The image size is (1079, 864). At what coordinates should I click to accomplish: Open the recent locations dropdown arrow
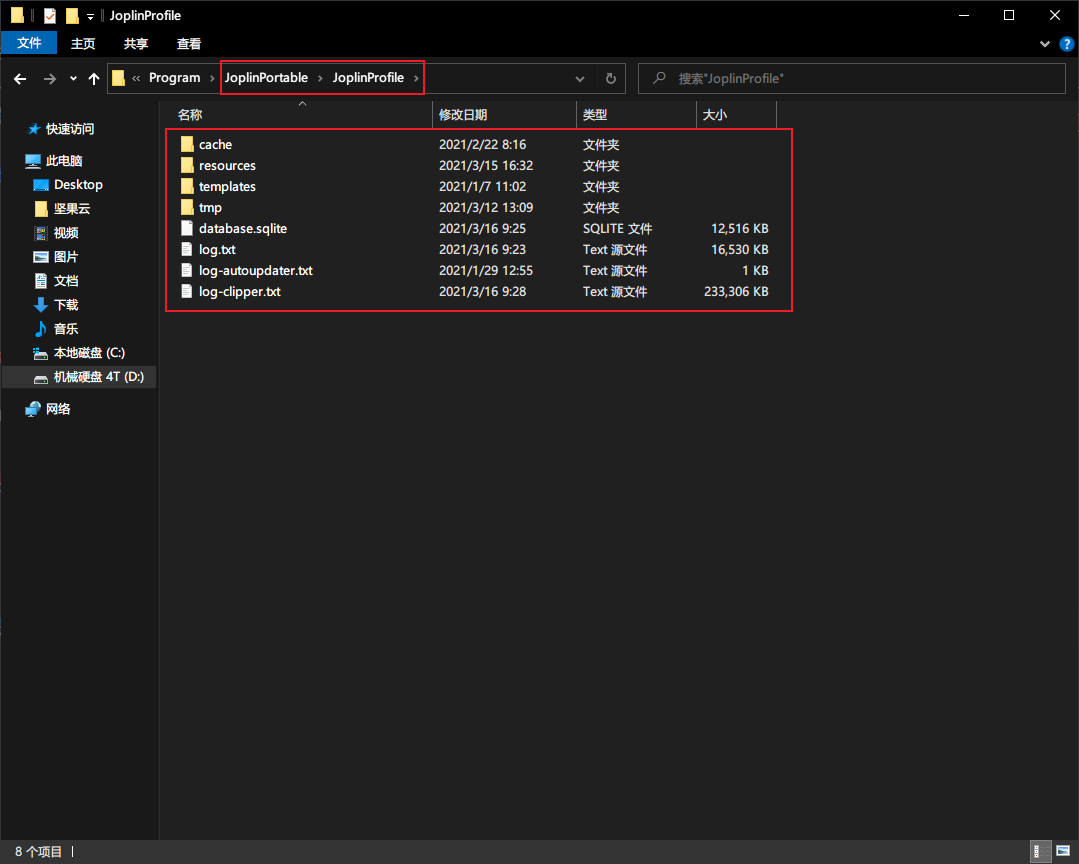pos(73,79)
